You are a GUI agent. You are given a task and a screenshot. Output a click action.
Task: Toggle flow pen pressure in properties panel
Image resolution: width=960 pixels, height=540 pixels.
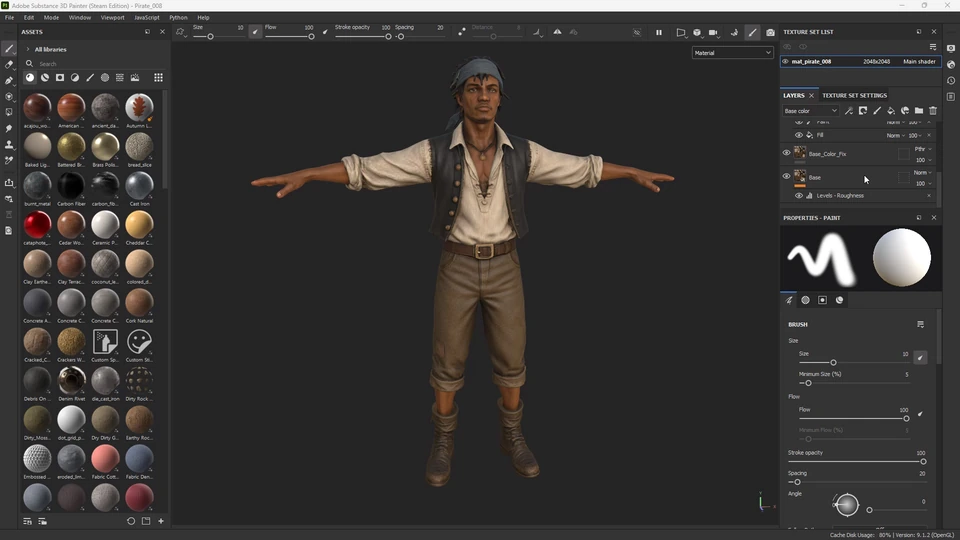click(x=920, y=414)
